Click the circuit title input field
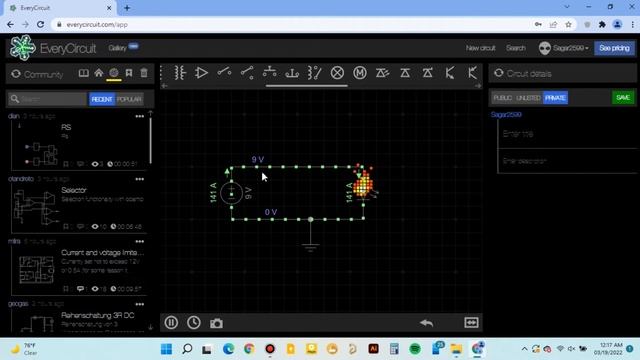 [567, 134]
